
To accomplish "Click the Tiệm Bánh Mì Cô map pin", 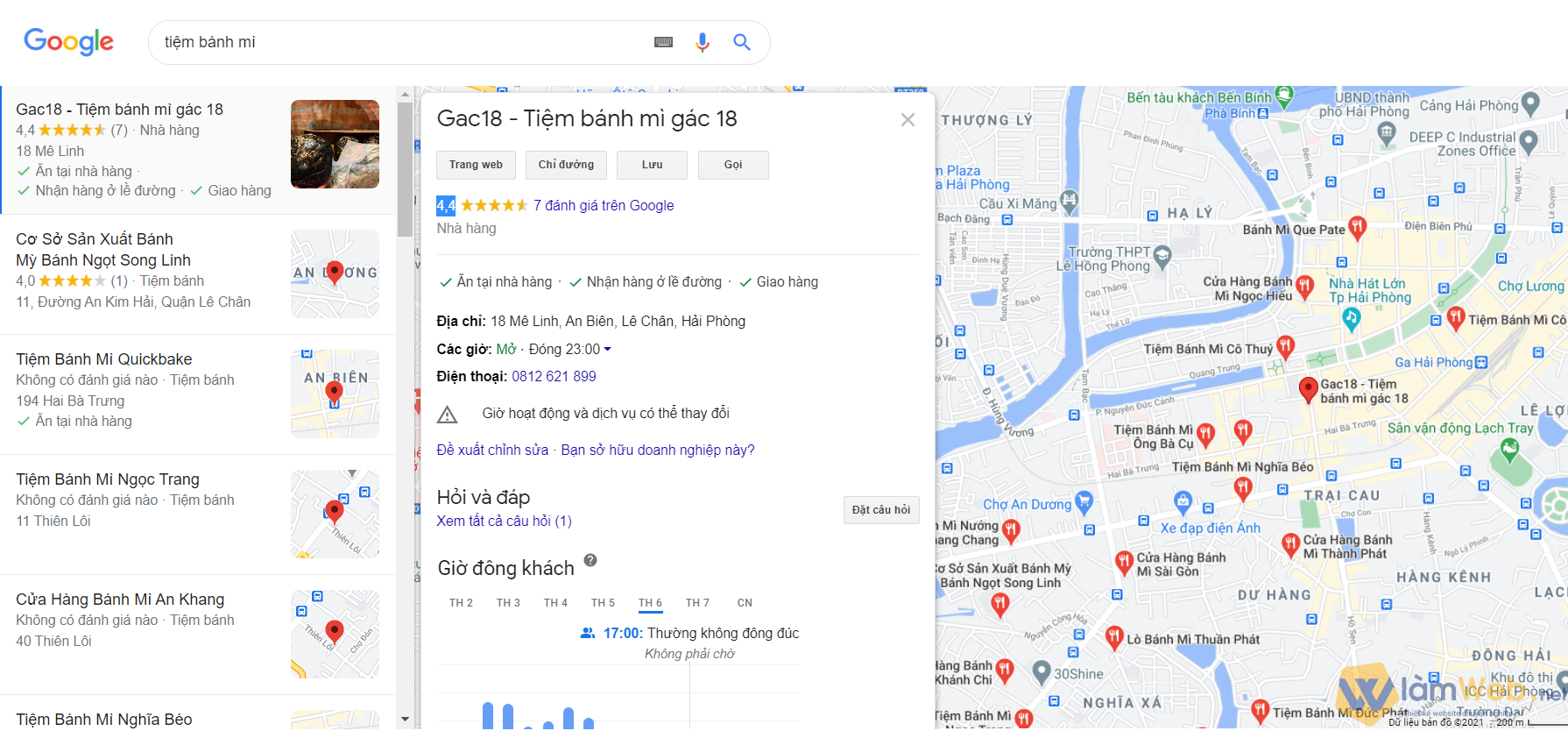I will click(x=1455, y=317).
